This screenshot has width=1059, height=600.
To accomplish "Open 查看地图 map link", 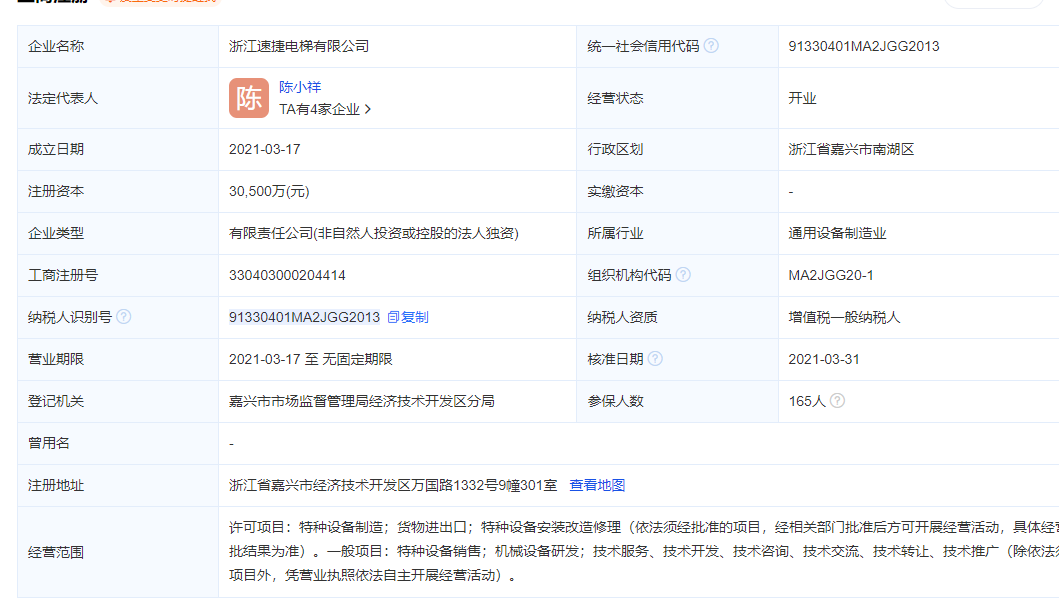I will click(x=597, y=485).
